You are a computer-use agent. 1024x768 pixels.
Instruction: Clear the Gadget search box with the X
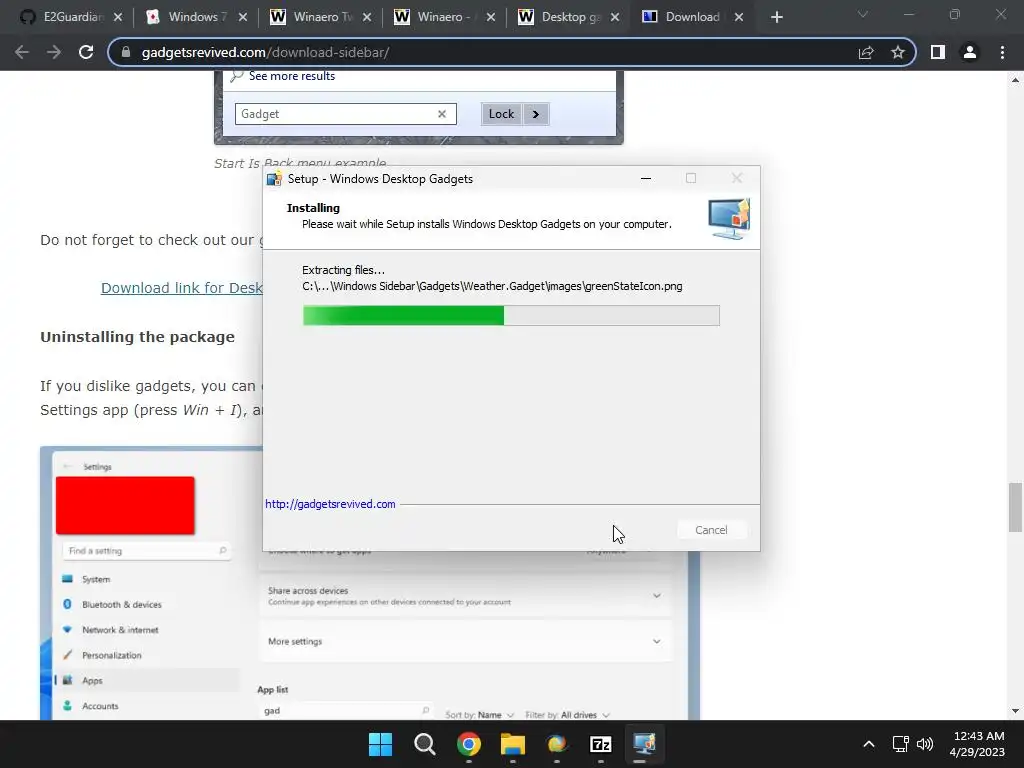441,114
